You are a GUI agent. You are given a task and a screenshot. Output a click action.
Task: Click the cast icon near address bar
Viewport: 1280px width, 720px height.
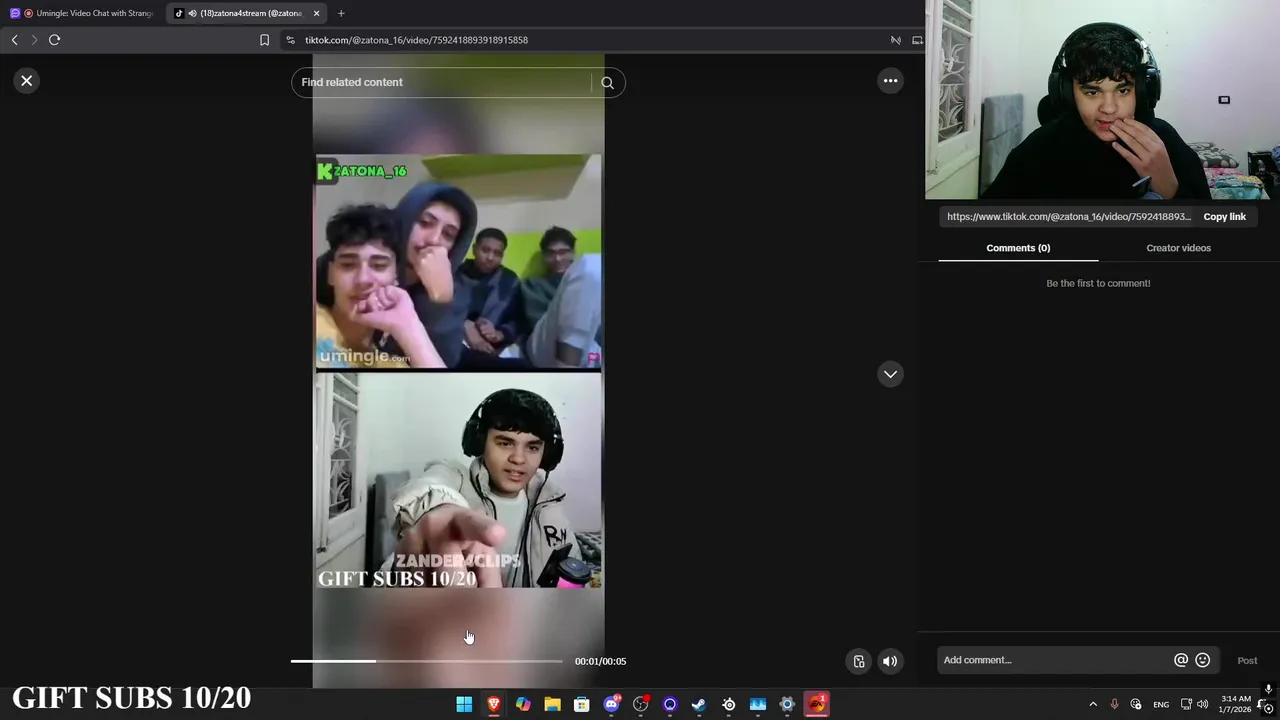point(896,40)
